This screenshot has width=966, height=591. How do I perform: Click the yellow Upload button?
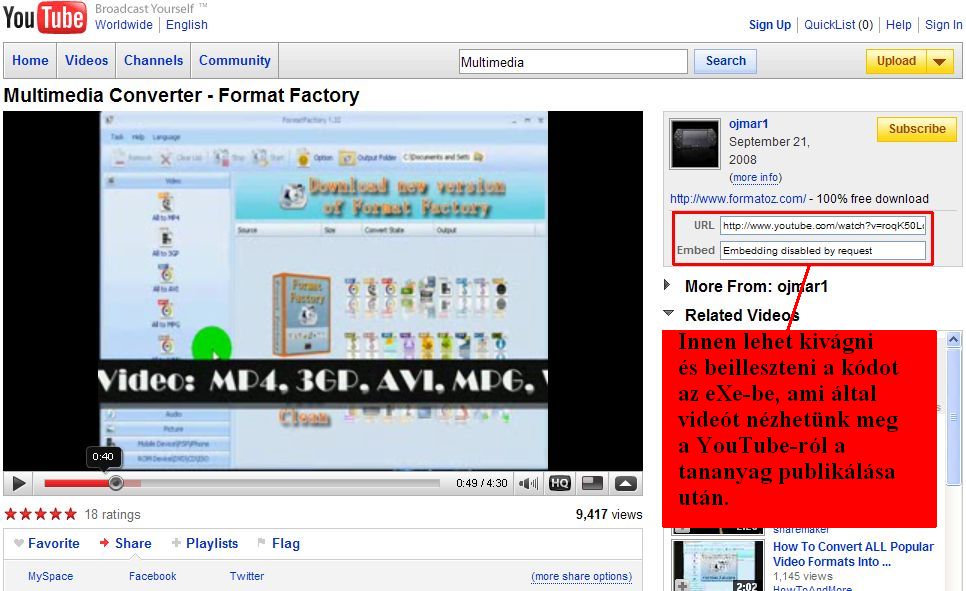896,61
